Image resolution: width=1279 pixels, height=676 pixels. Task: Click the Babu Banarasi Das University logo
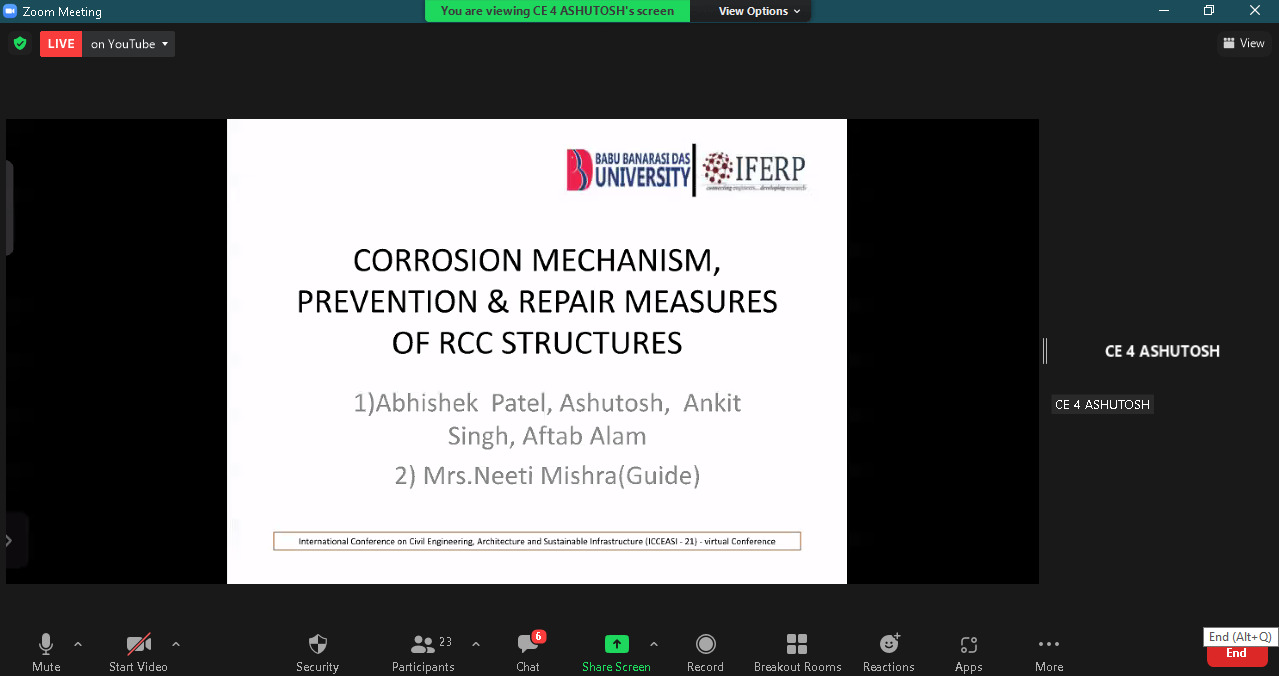point(628,169)
